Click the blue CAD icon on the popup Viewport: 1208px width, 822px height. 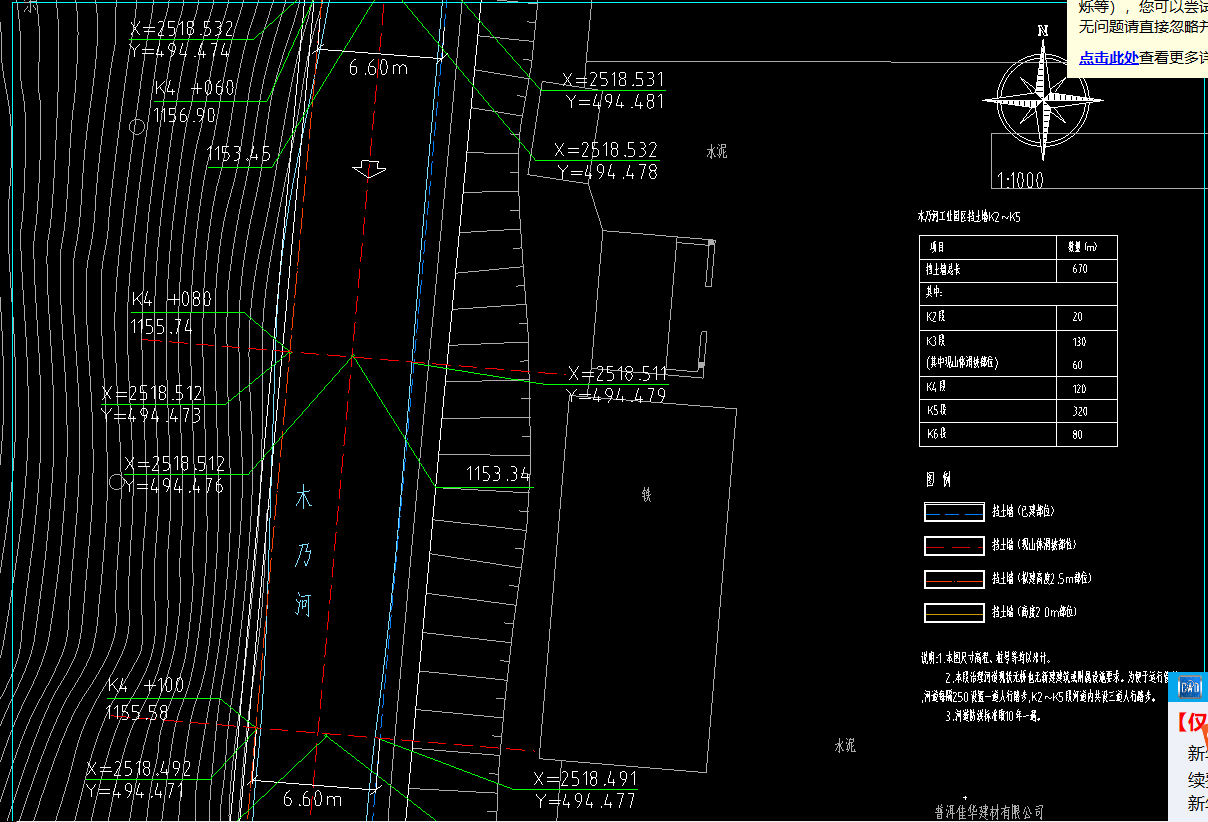click(x=1189, y=687)
